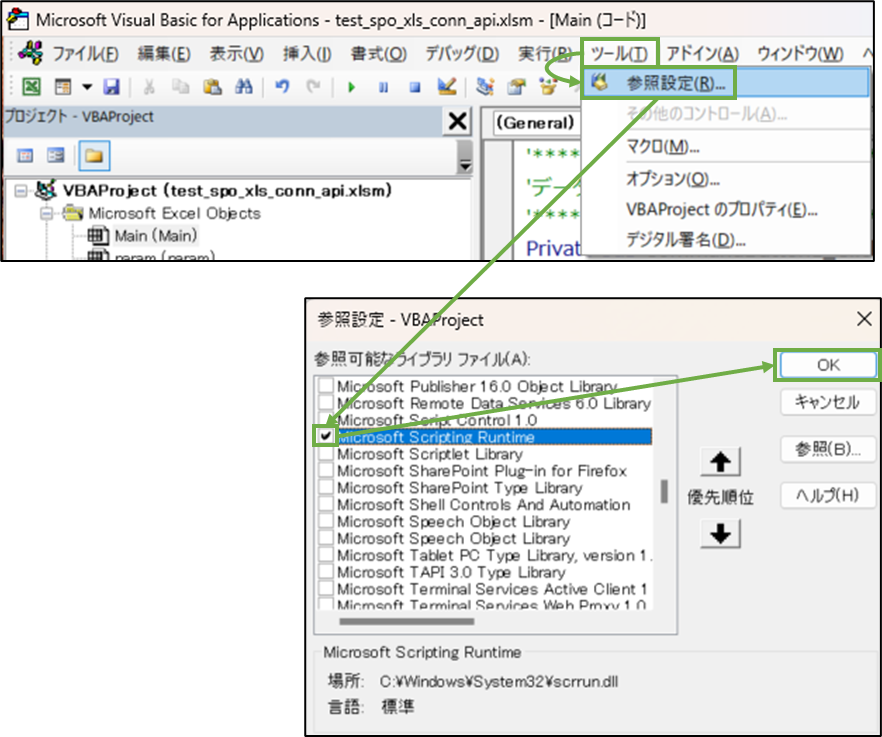The image size is (882, 737).
Task: Open the デバッグ(D) menu
Action: 462,53
